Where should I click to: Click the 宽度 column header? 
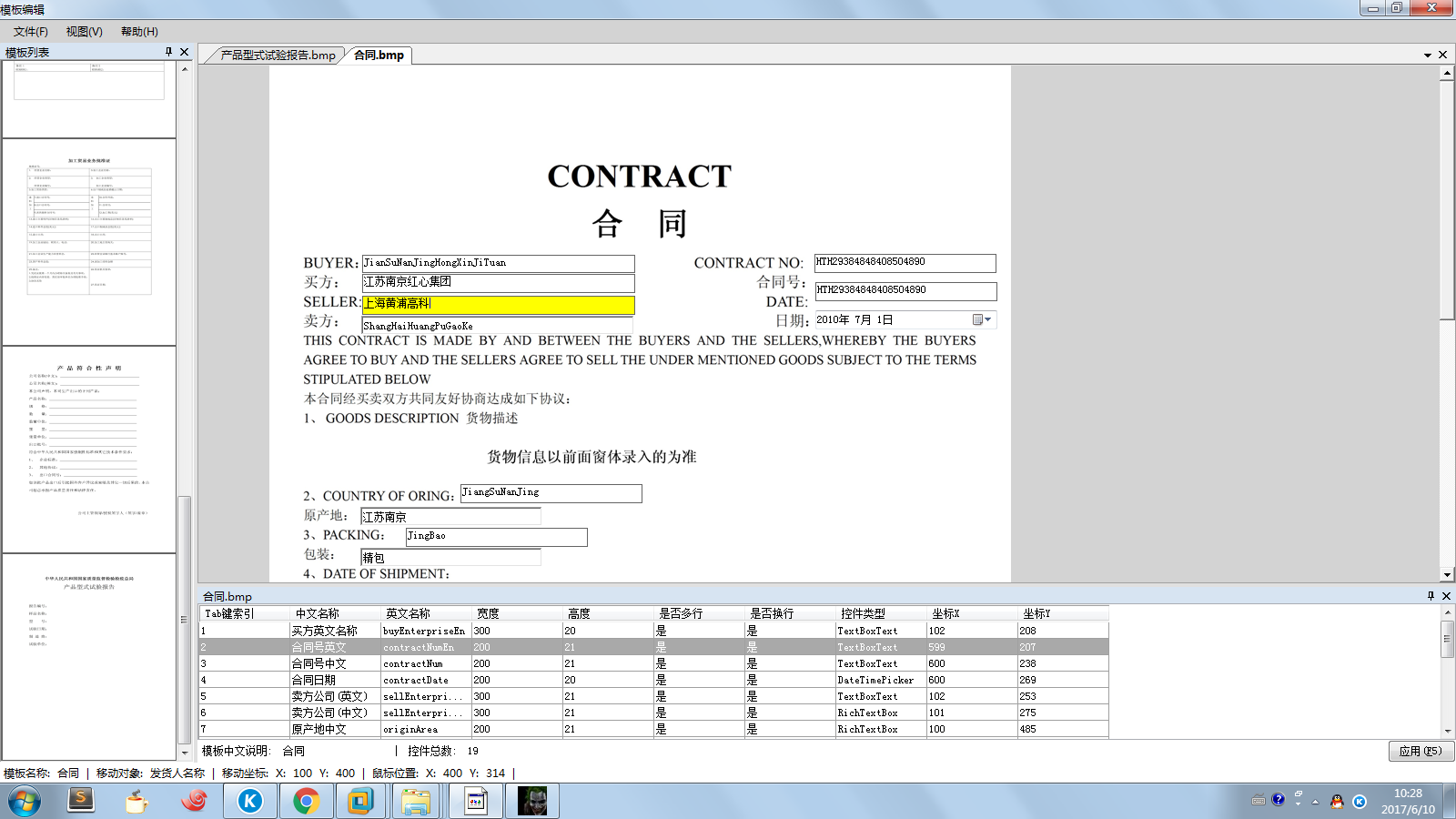[517, 613]
